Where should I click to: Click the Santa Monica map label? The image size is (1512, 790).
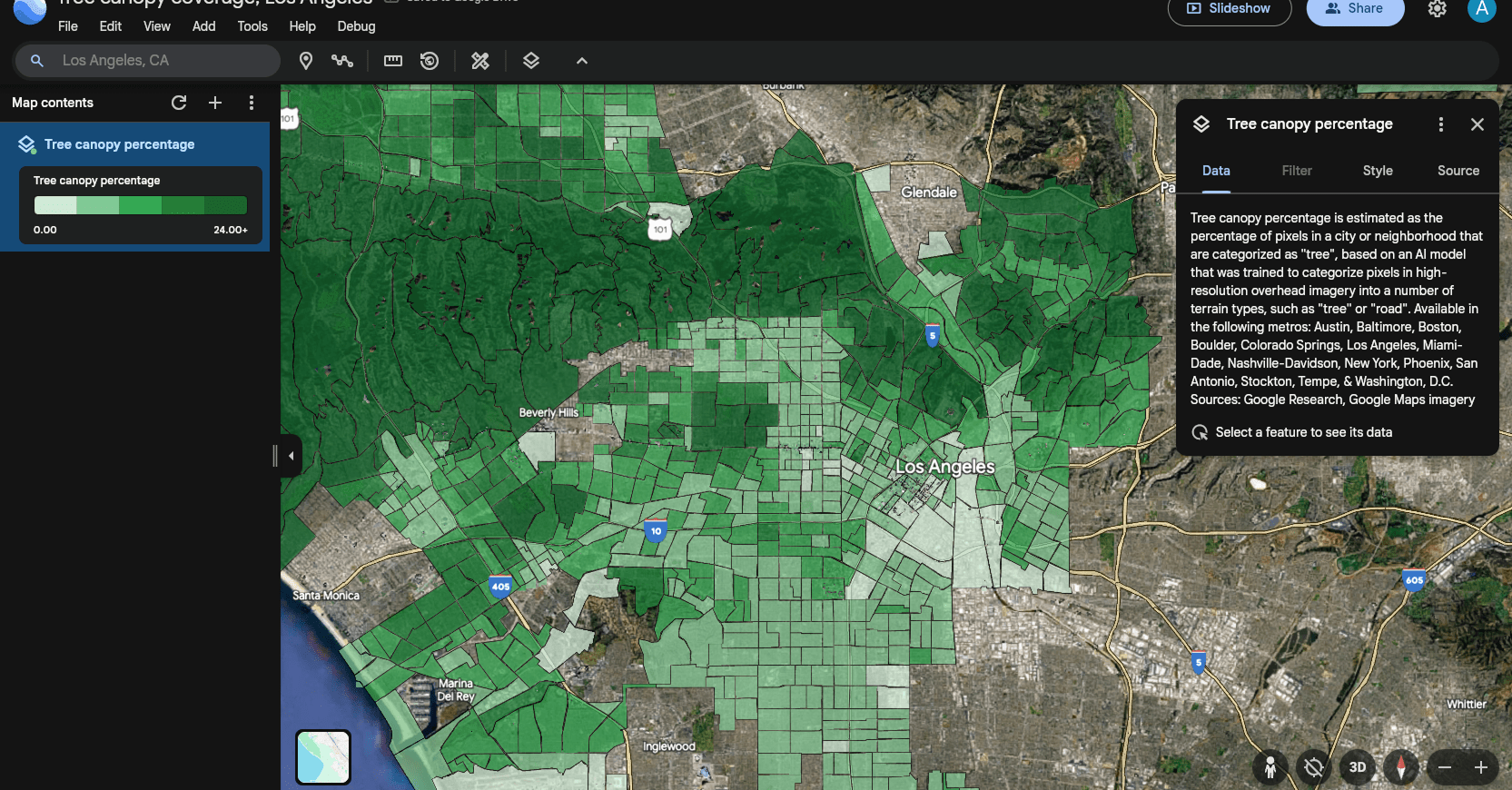(326, 596)
